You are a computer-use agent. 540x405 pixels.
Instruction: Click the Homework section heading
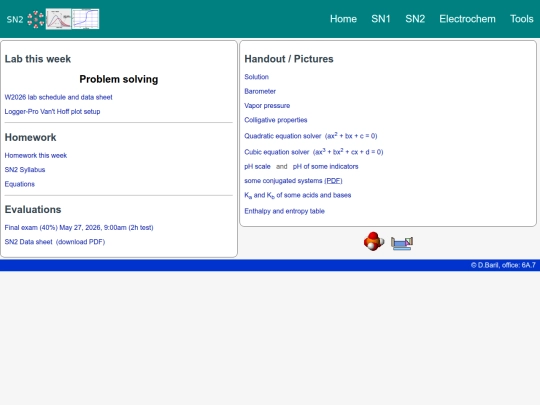click(30, 137)
